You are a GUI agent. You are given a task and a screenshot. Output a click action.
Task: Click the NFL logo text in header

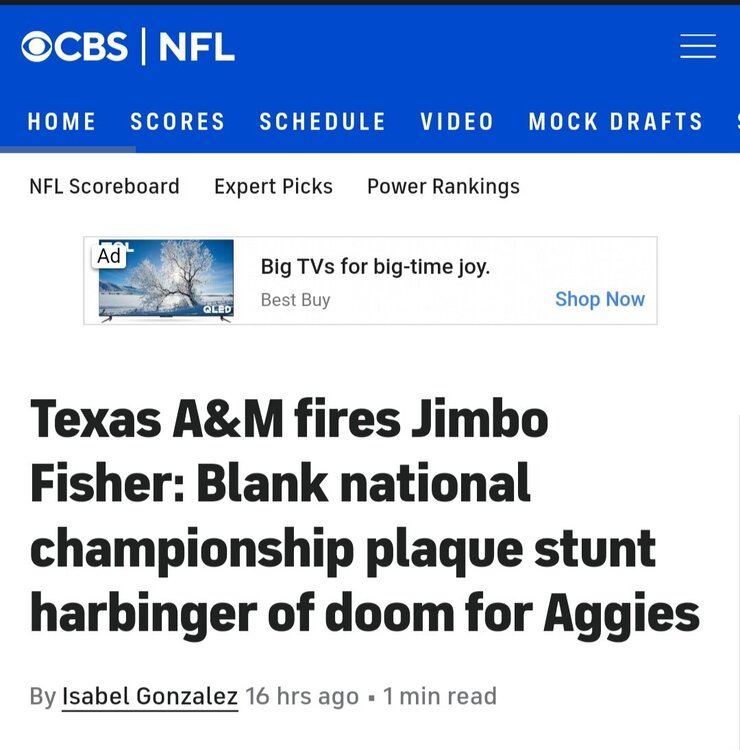197,47
